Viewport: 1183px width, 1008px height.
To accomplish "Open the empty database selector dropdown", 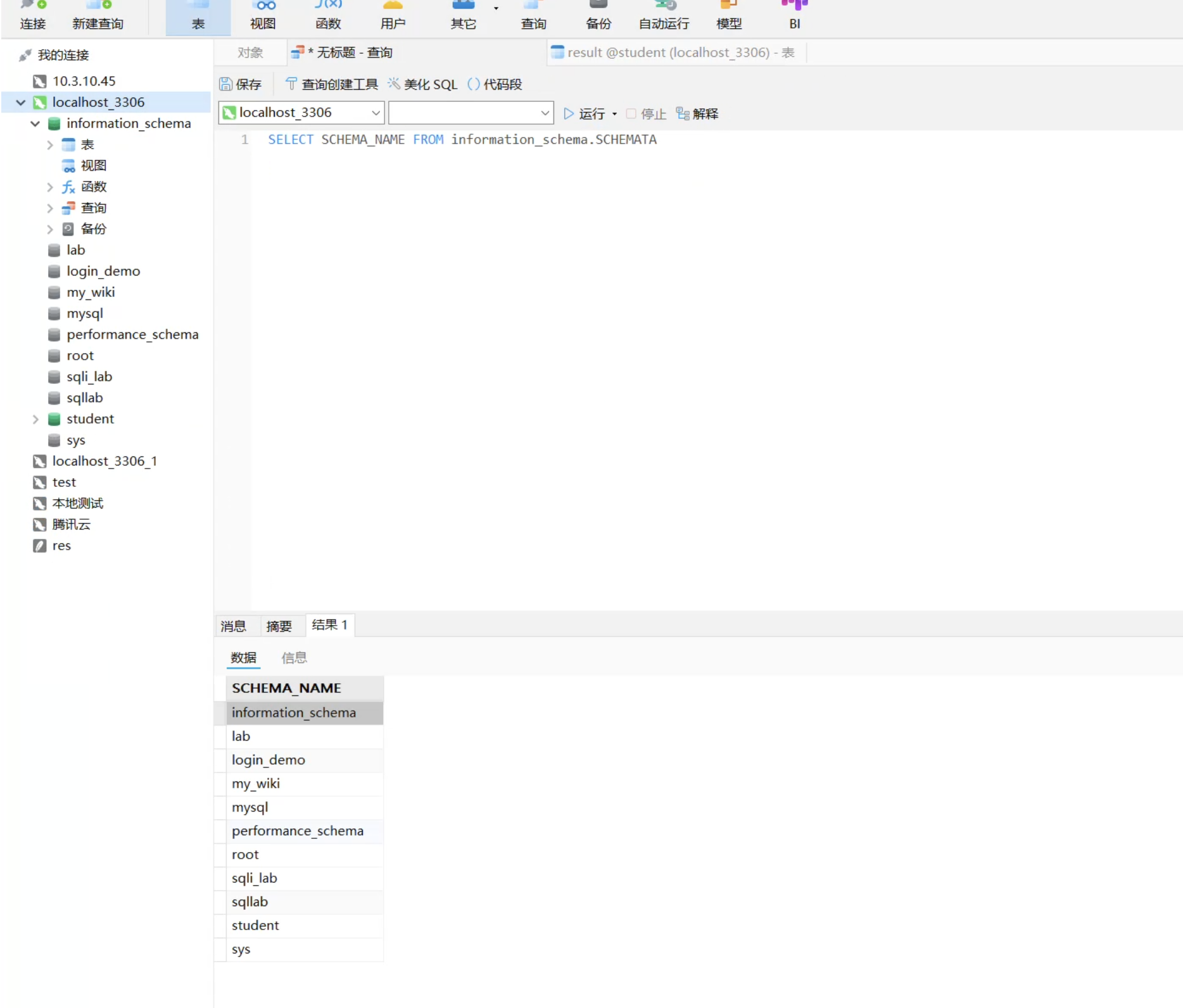I will 471,113.
